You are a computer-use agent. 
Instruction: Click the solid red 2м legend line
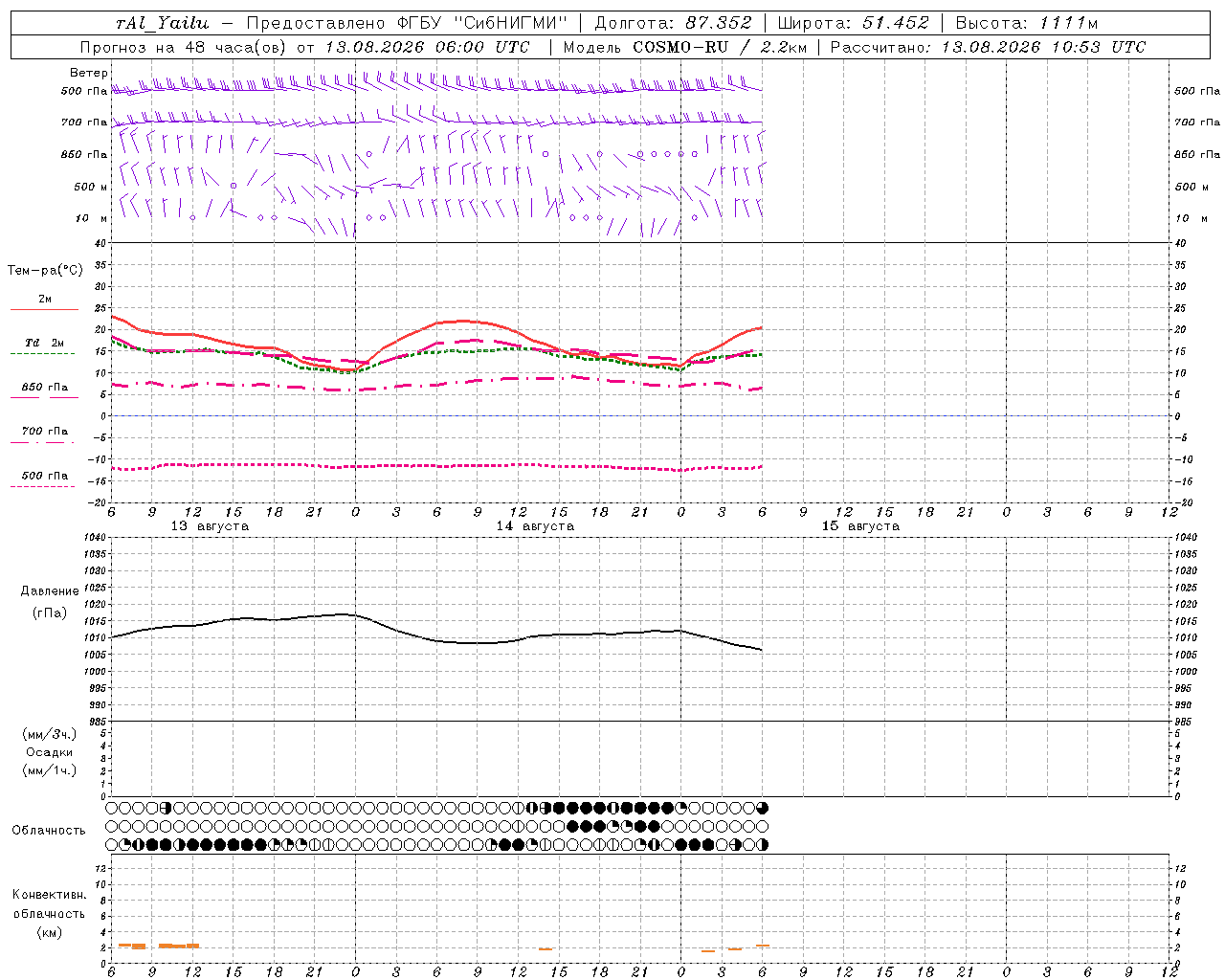pos(44,309)
